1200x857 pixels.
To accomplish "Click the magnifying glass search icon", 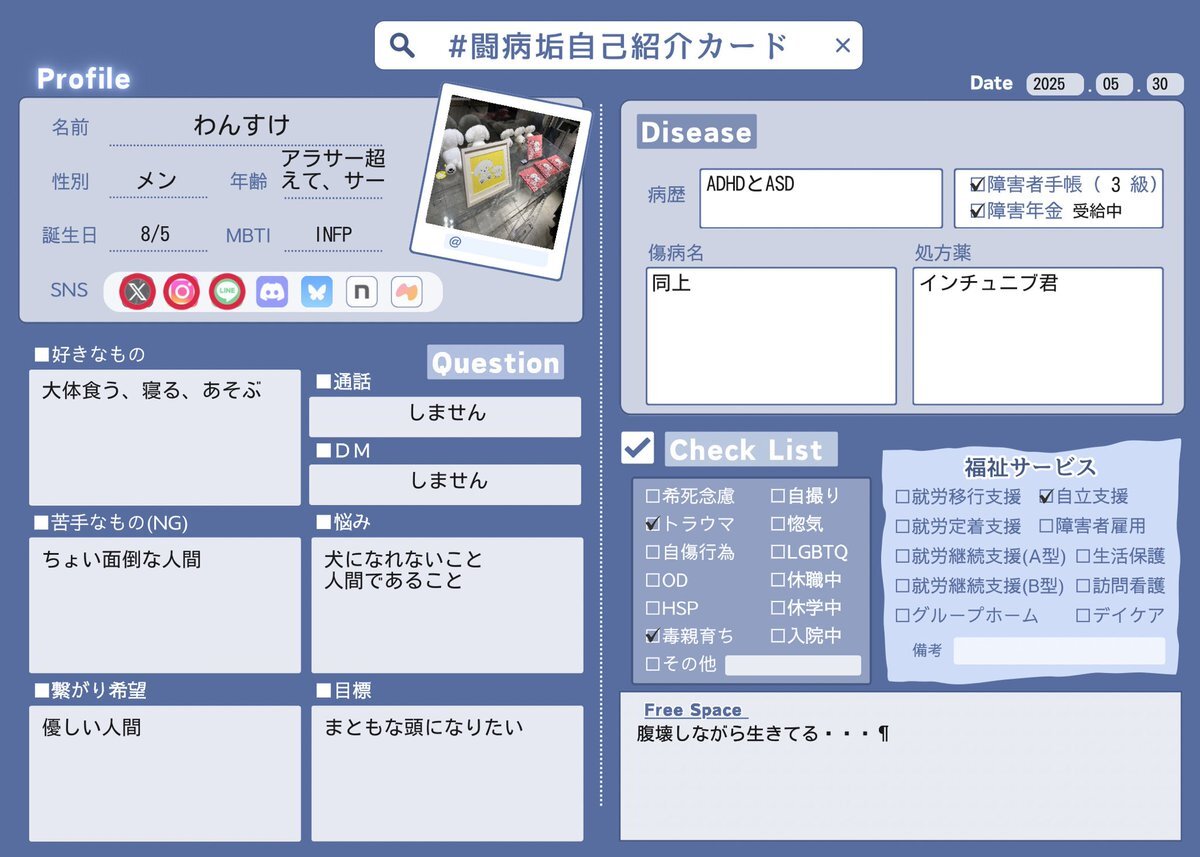I will pyautogui.click(x=401, y=45).
